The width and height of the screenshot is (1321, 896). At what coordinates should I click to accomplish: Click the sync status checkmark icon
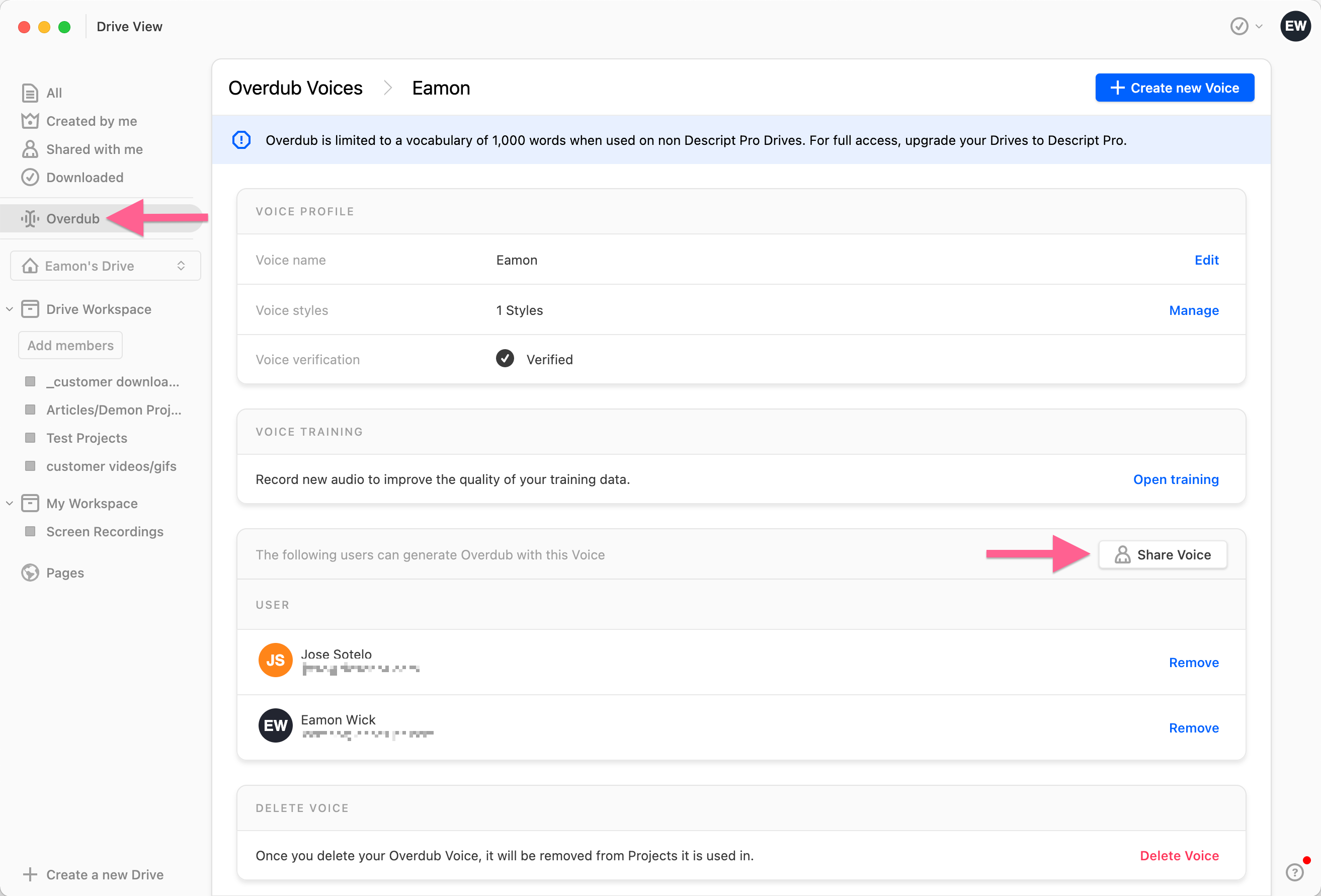tap(1239, 26)
